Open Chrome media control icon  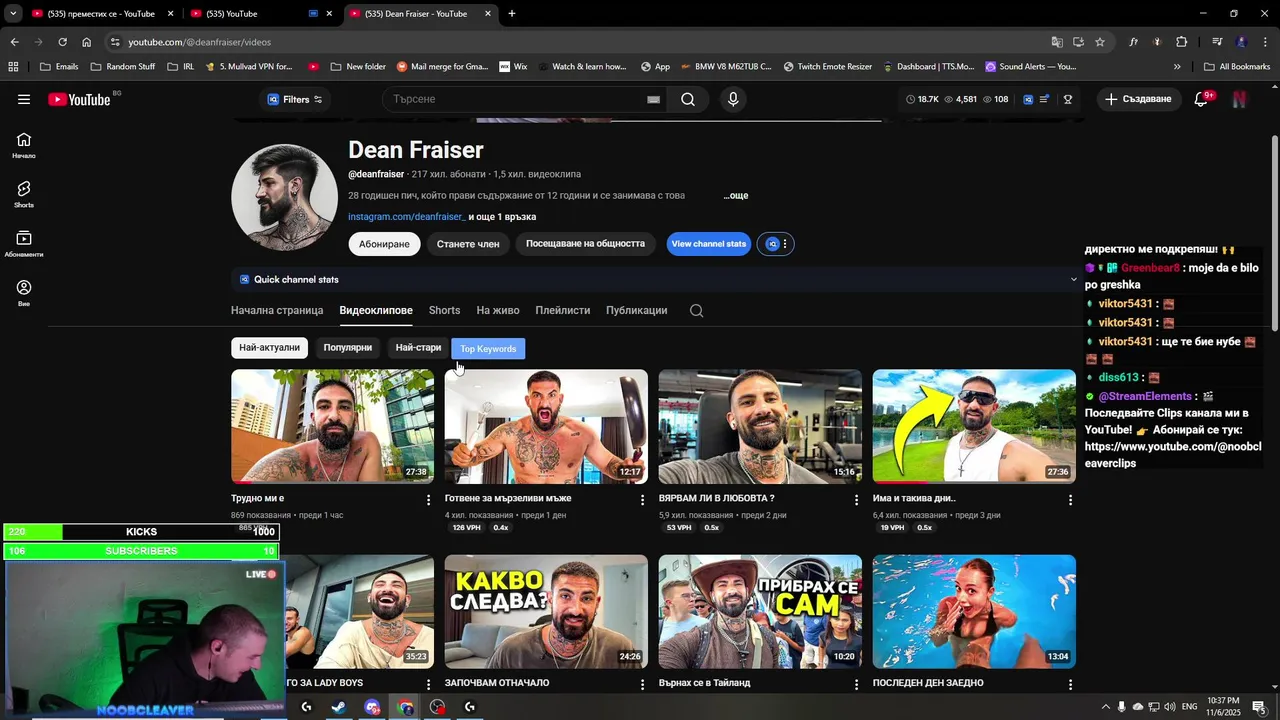[x=1217, y=42]
